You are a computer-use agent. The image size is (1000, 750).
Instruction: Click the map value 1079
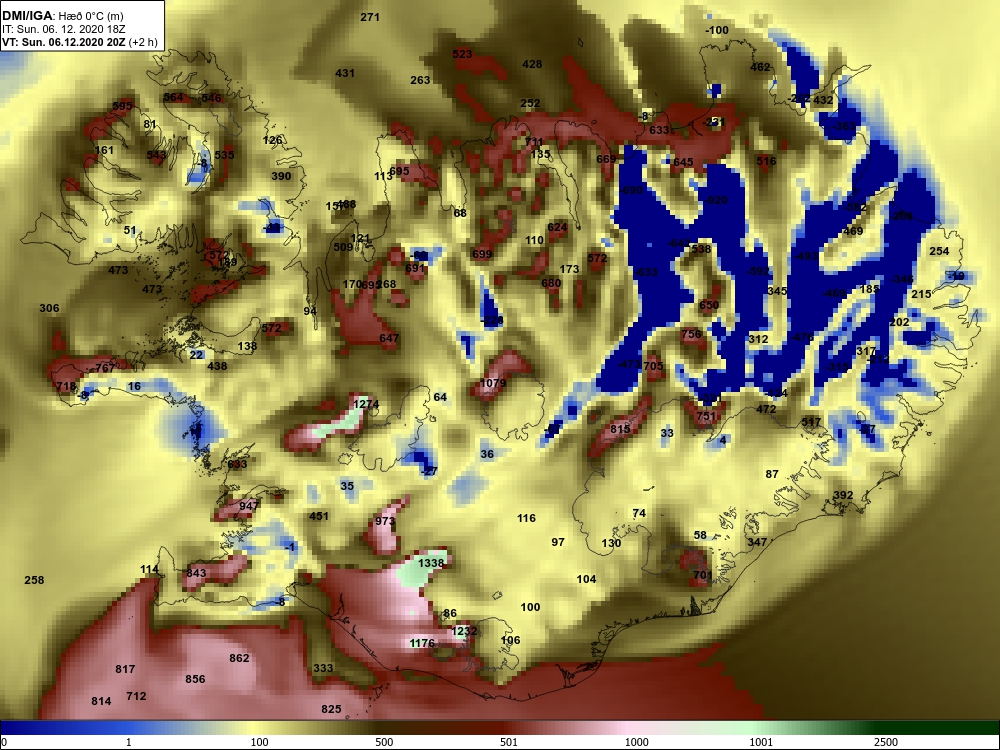(x=493, y=383)
